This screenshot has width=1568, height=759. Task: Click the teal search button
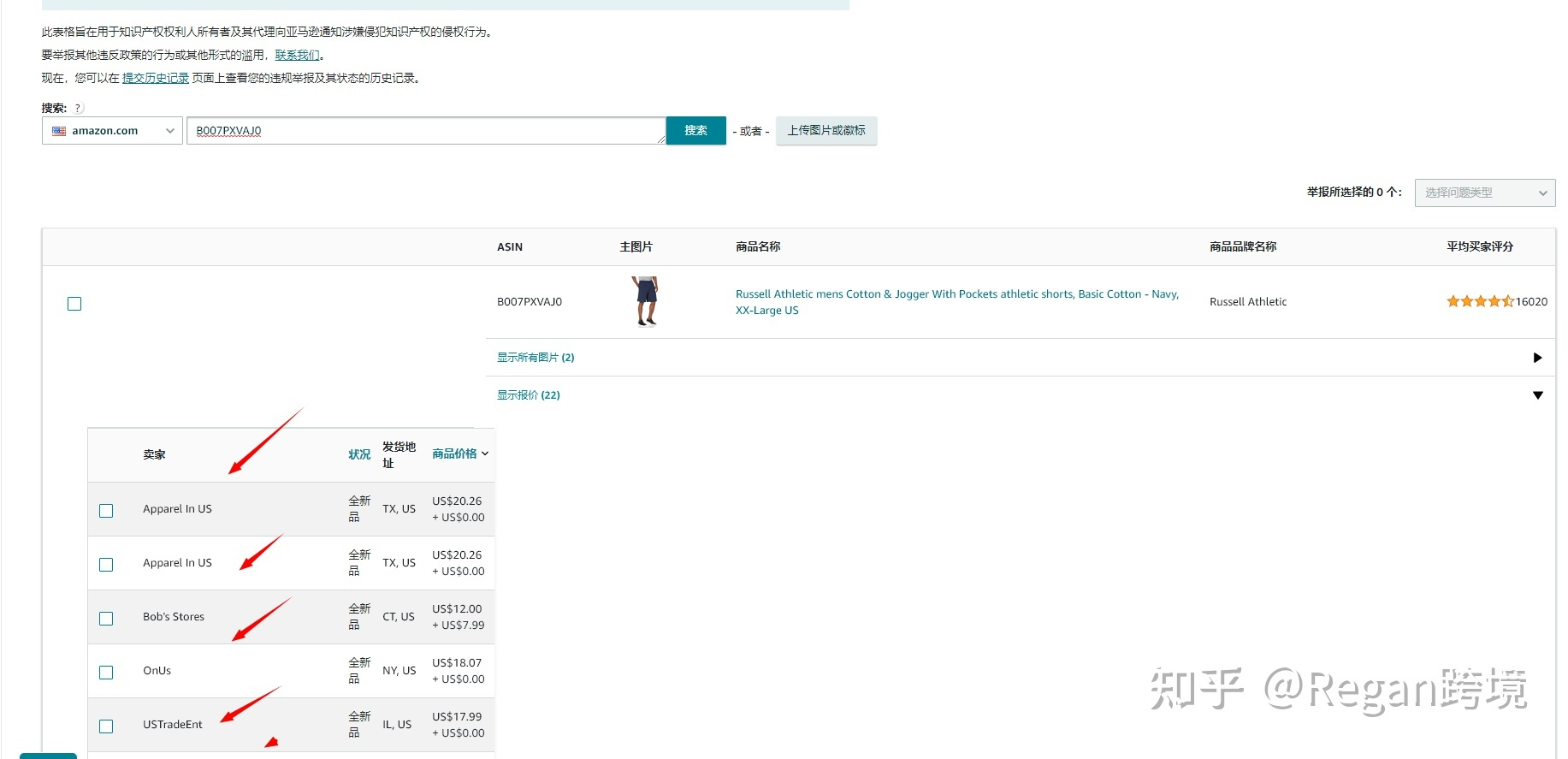point(695,131)
